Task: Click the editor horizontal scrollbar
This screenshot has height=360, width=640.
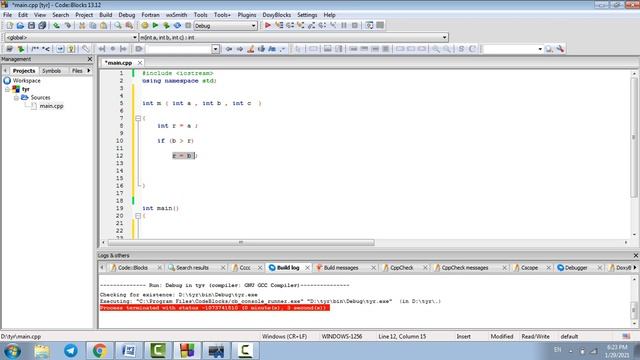Action: click(241, 242)
